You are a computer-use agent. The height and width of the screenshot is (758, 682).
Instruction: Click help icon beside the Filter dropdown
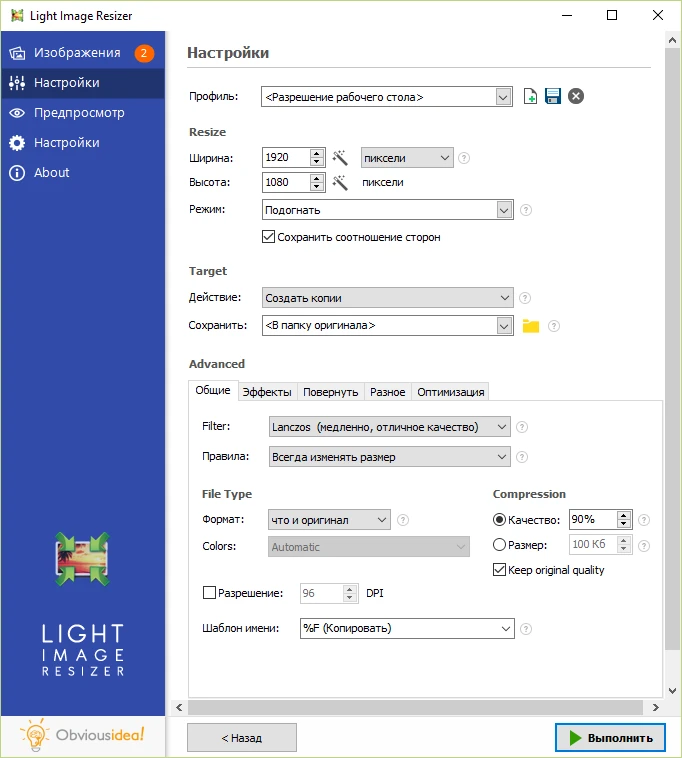(x=522, y=427)
